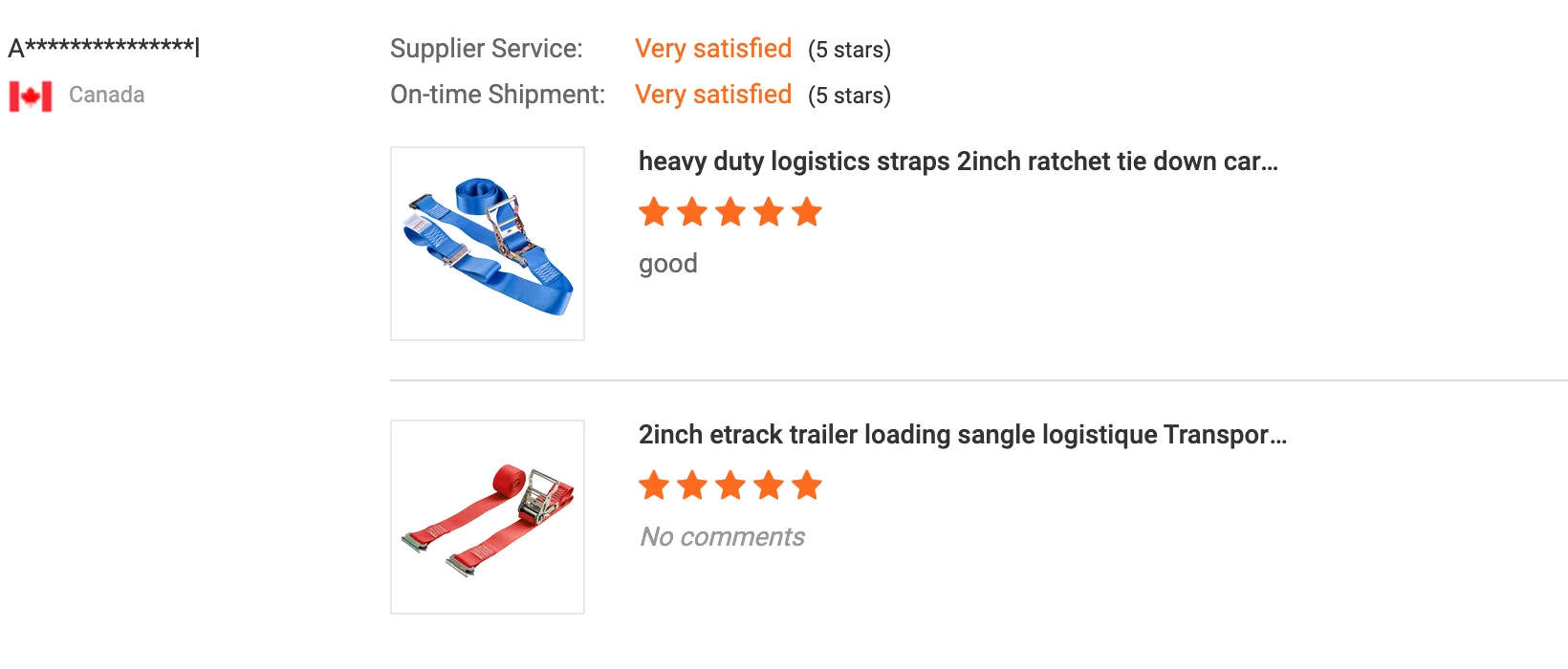Click the Canada country label
This screenshot has width=1568, height=669.
point(107,95)
